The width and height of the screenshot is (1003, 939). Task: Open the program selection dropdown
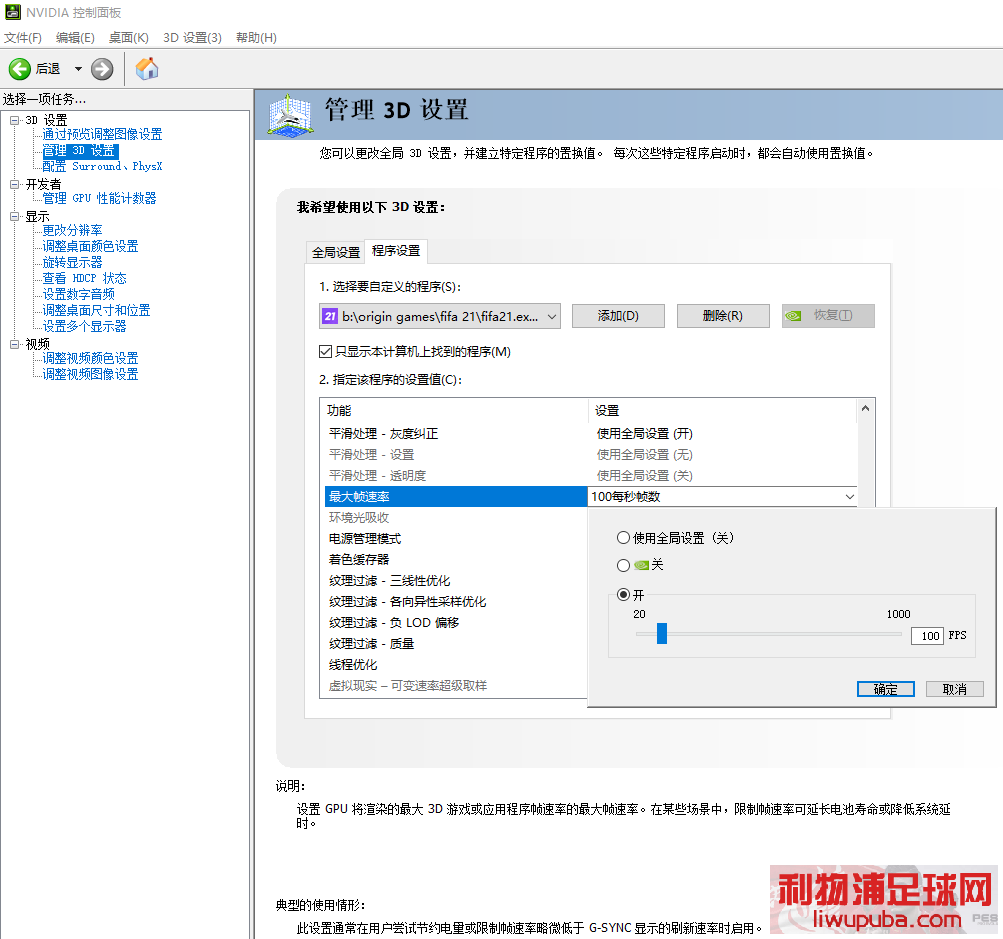439,316
